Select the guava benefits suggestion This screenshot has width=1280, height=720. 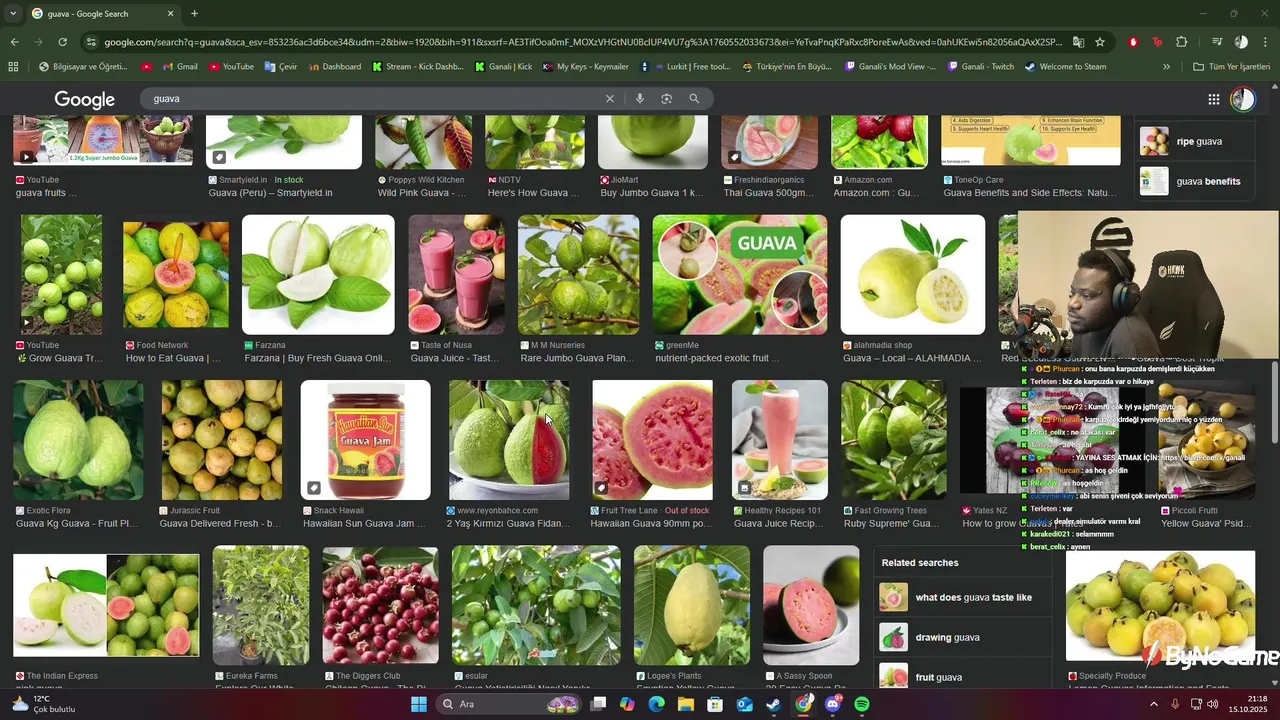[1192, 181]
